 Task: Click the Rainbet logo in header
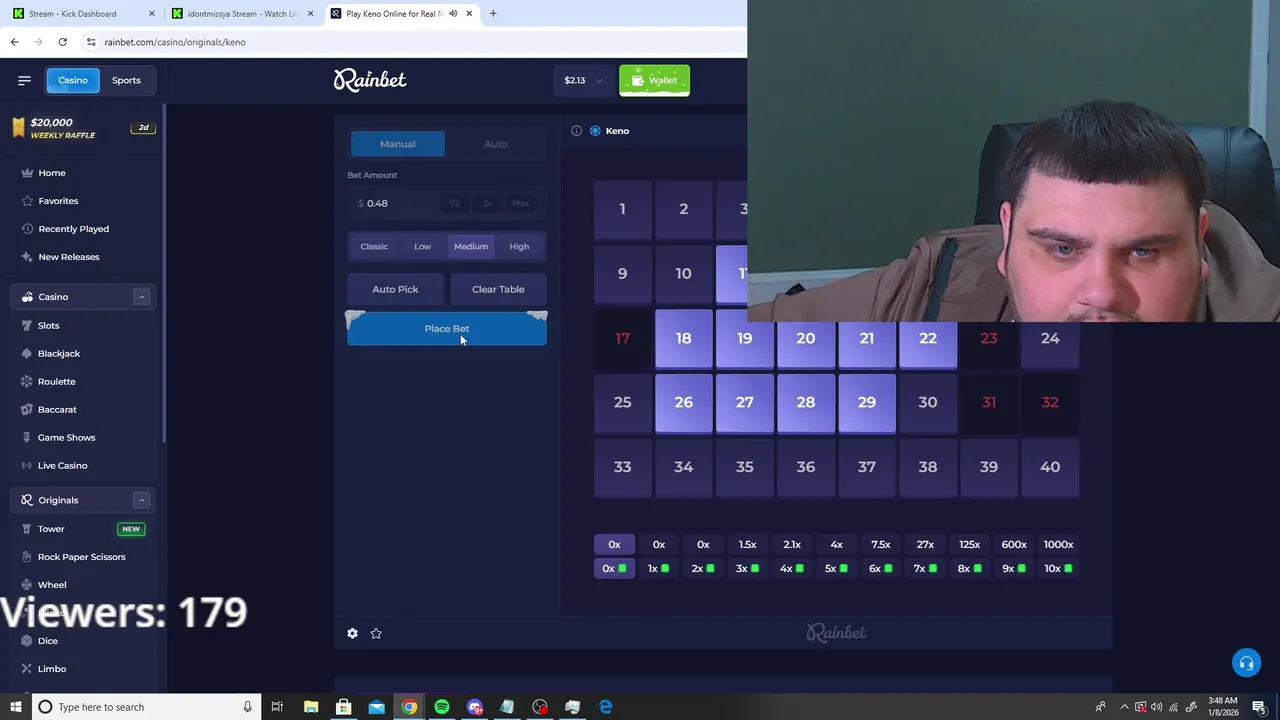point(370,80)
